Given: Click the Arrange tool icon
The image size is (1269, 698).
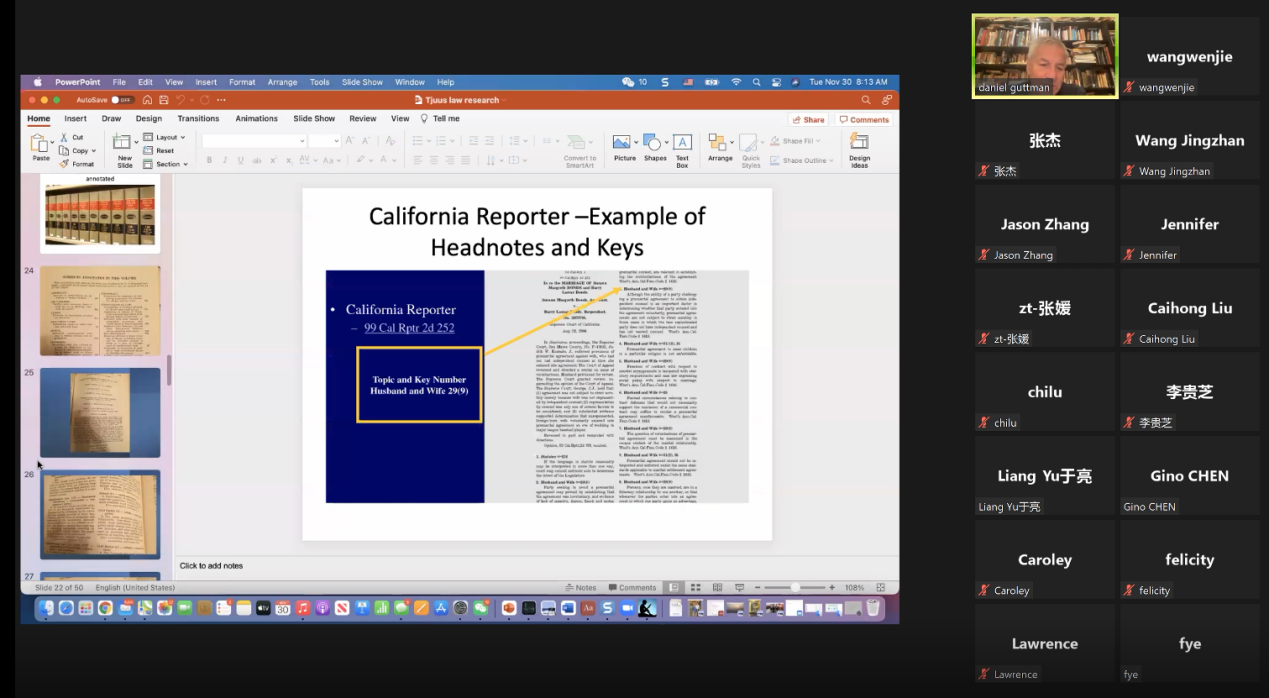Looking at the screenshot, I should click(x=719, y=146).
